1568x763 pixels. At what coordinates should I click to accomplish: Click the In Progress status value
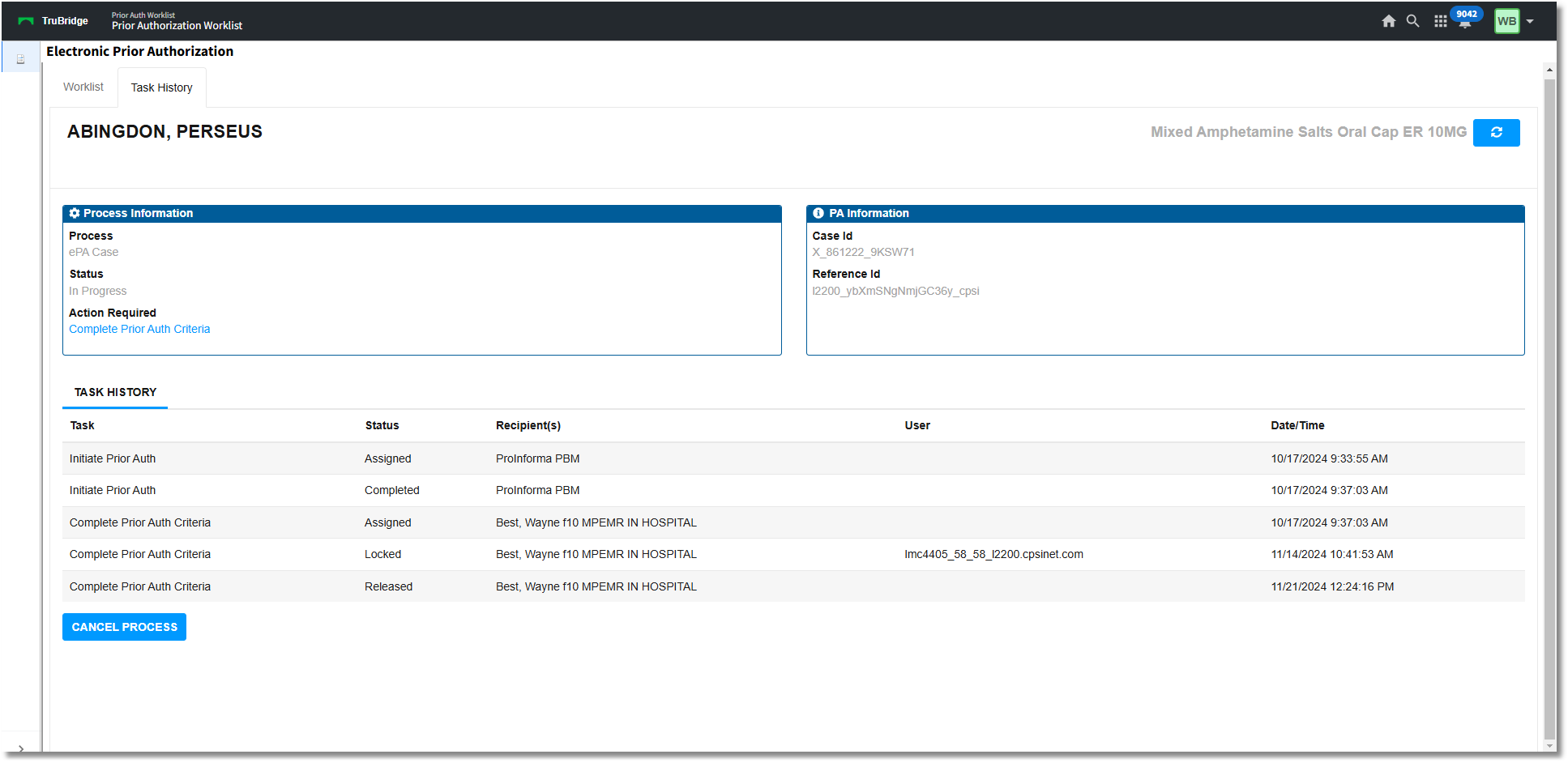(x=97, y=291)
